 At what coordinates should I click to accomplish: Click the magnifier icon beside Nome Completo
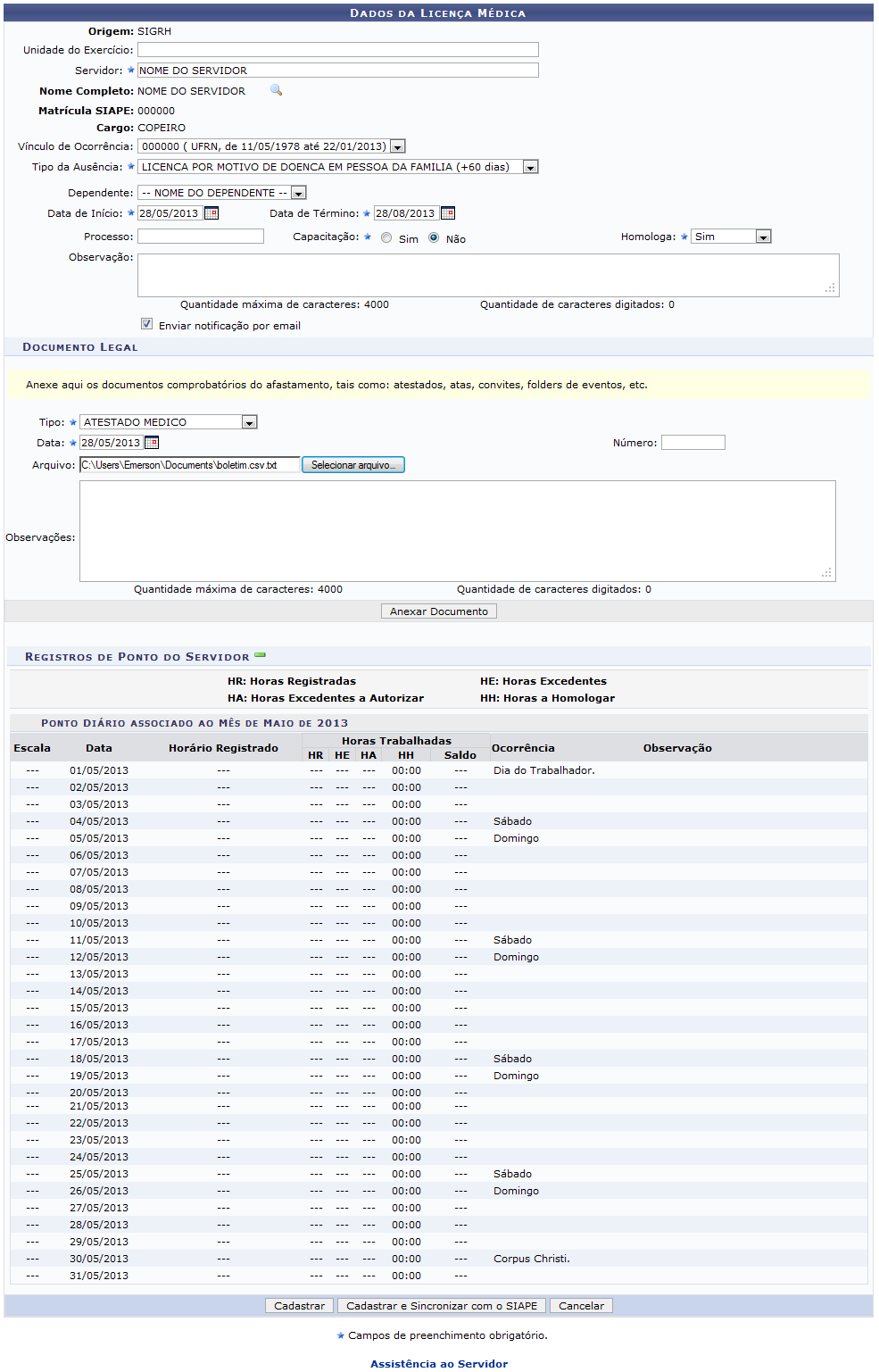point(277,90)
